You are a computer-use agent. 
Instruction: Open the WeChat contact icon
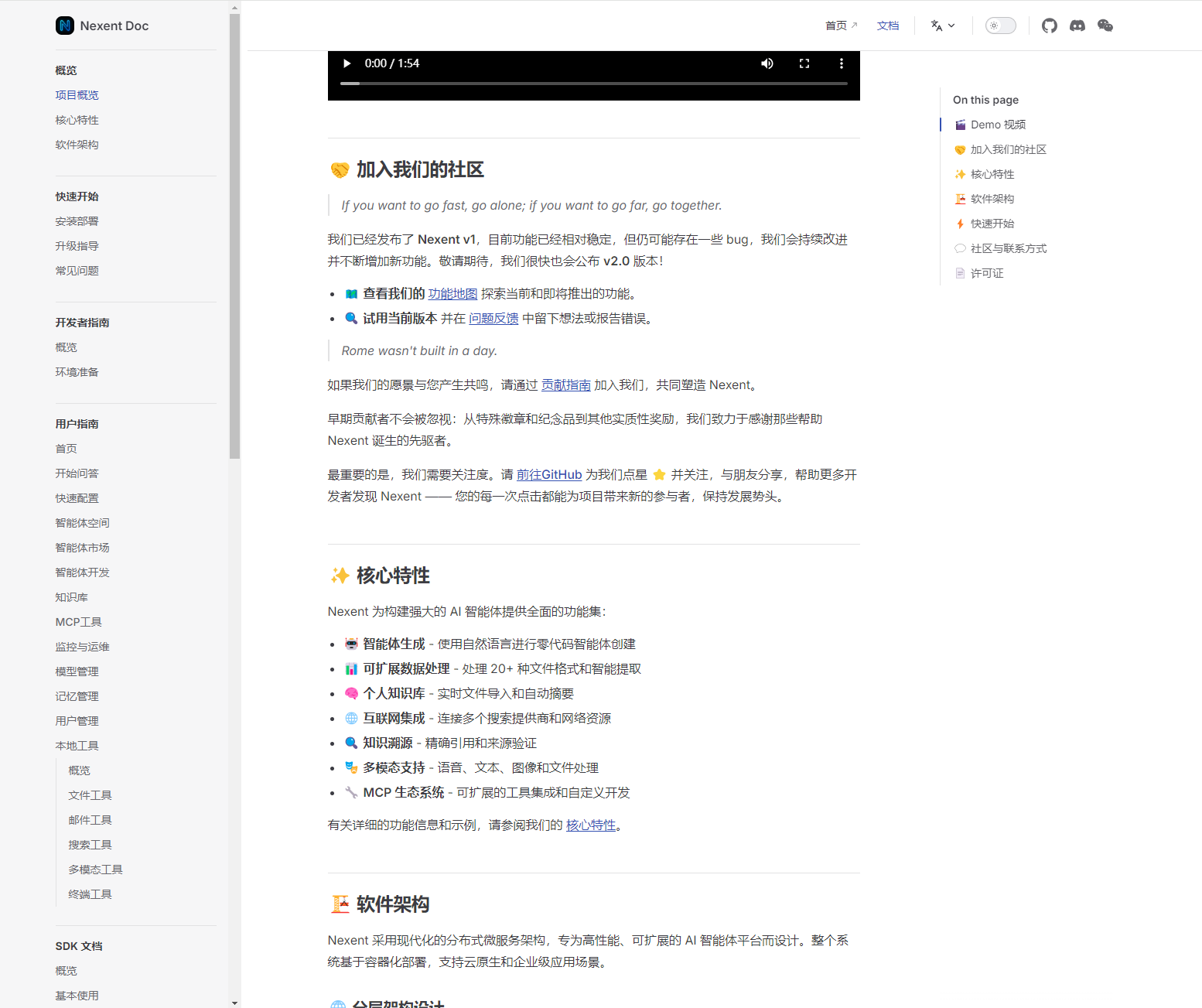(1105, 26)
